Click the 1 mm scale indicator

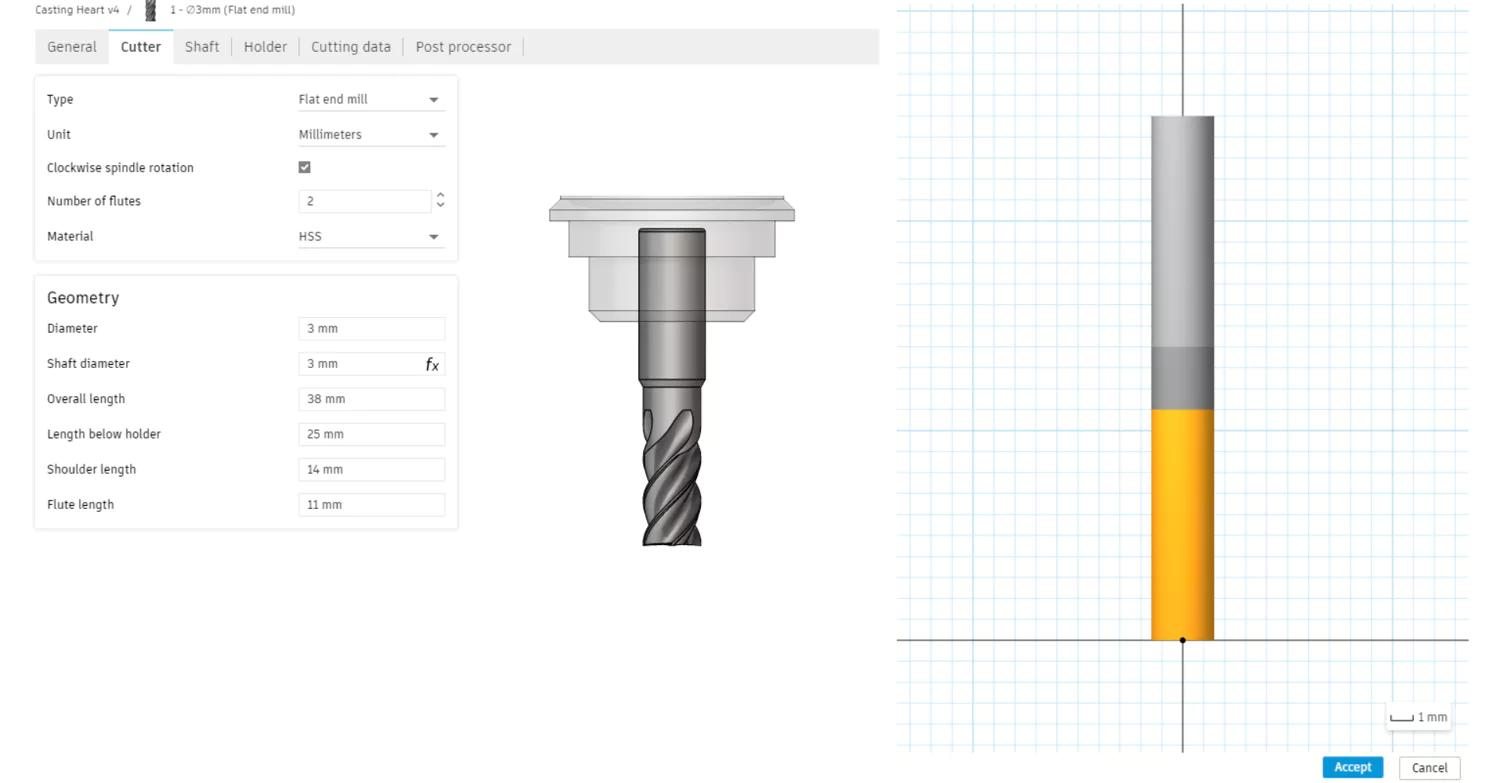click(1418, 717)
